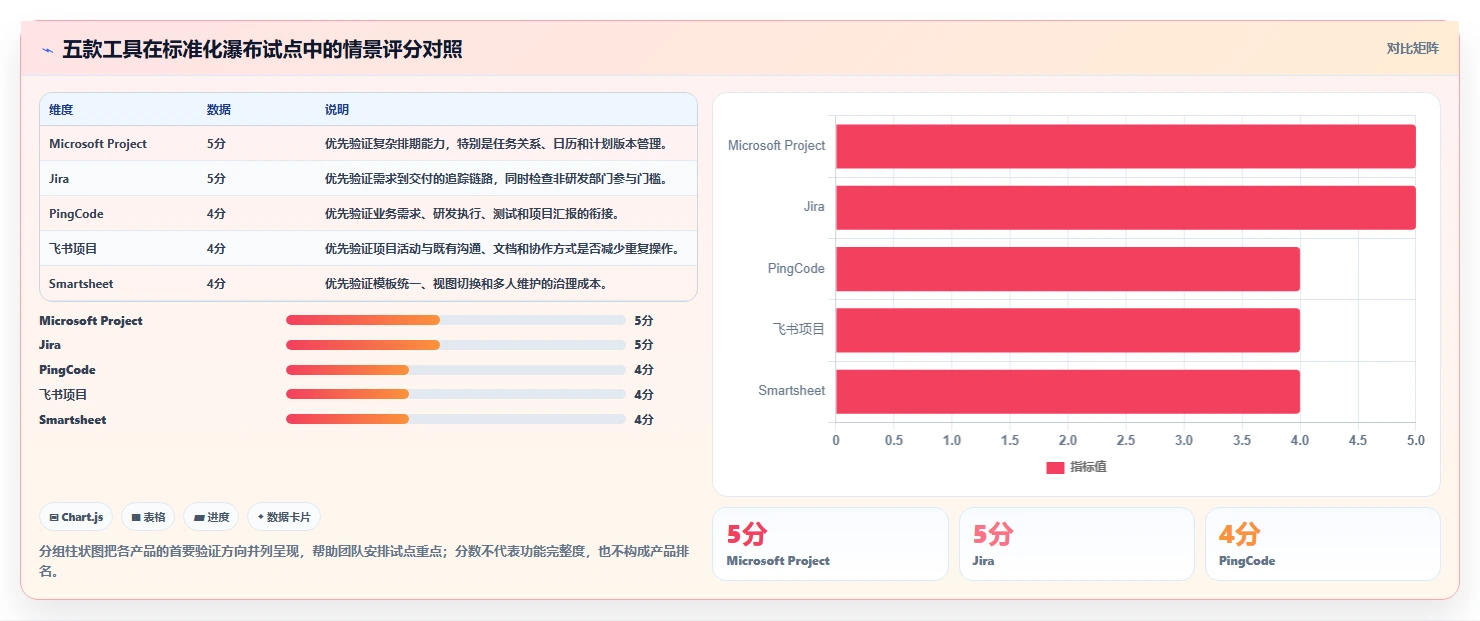Click the page title 五款工具在标准化瀑布试点中的情景评分对照

click(x=262, y=50)
